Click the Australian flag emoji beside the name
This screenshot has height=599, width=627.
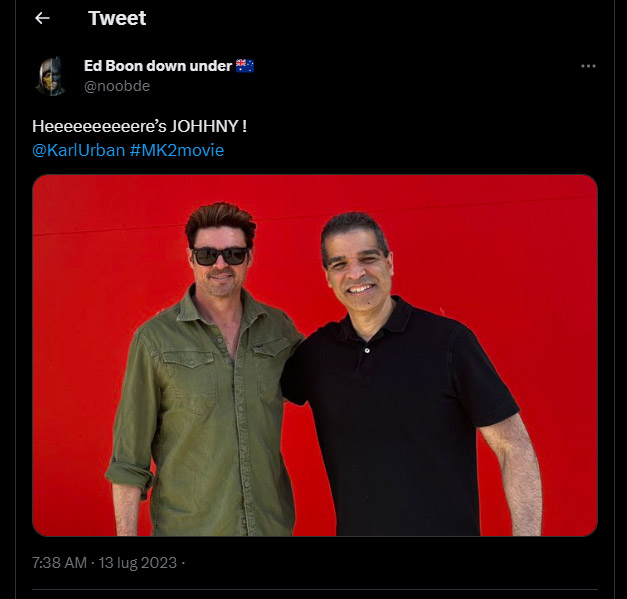point(245,66)
